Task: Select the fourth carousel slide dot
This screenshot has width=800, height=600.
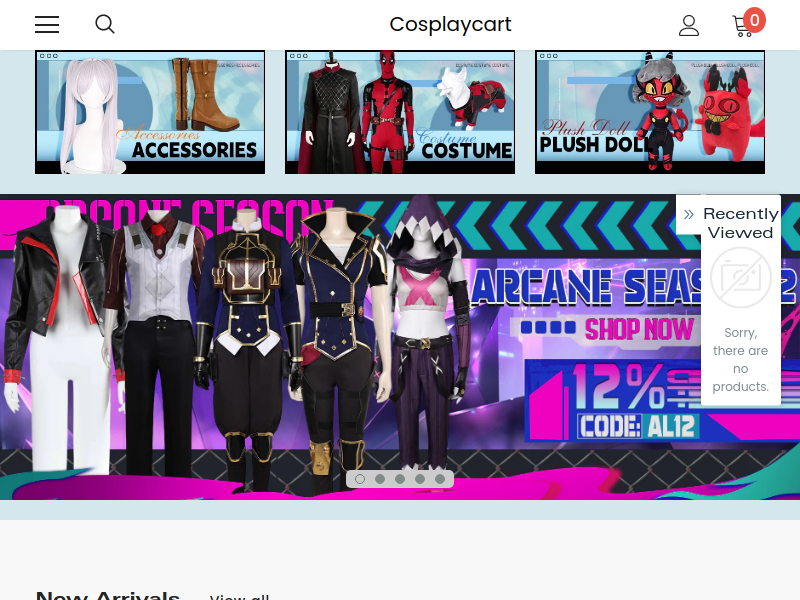Action: [420, 479]
